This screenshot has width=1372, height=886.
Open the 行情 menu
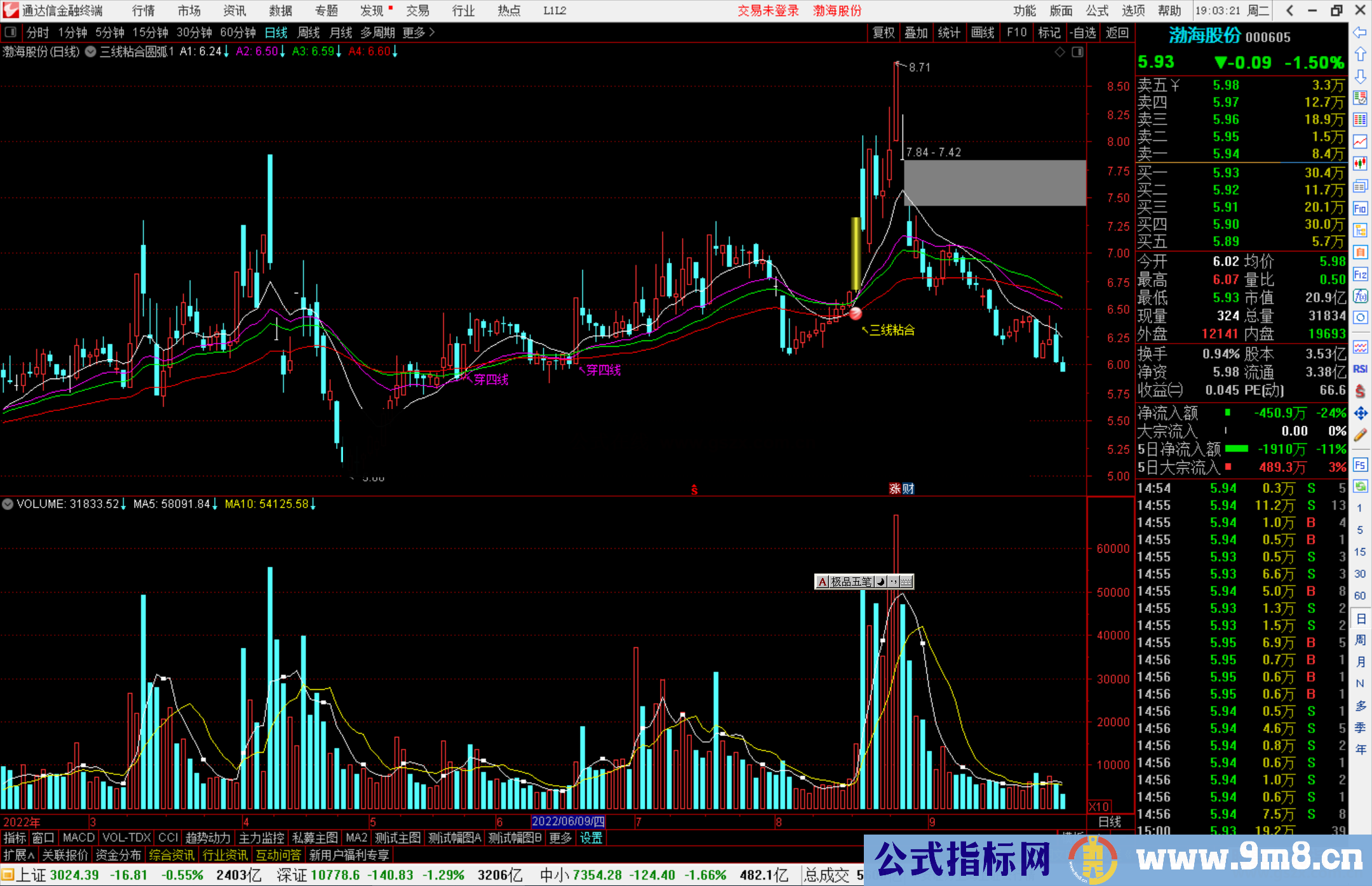click(x=144, y=11)
